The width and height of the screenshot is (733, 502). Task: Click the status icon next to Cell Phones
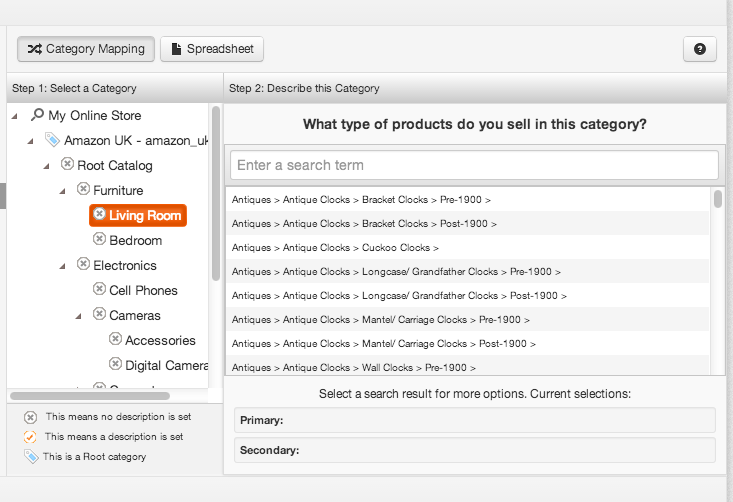tap(99, 289)
